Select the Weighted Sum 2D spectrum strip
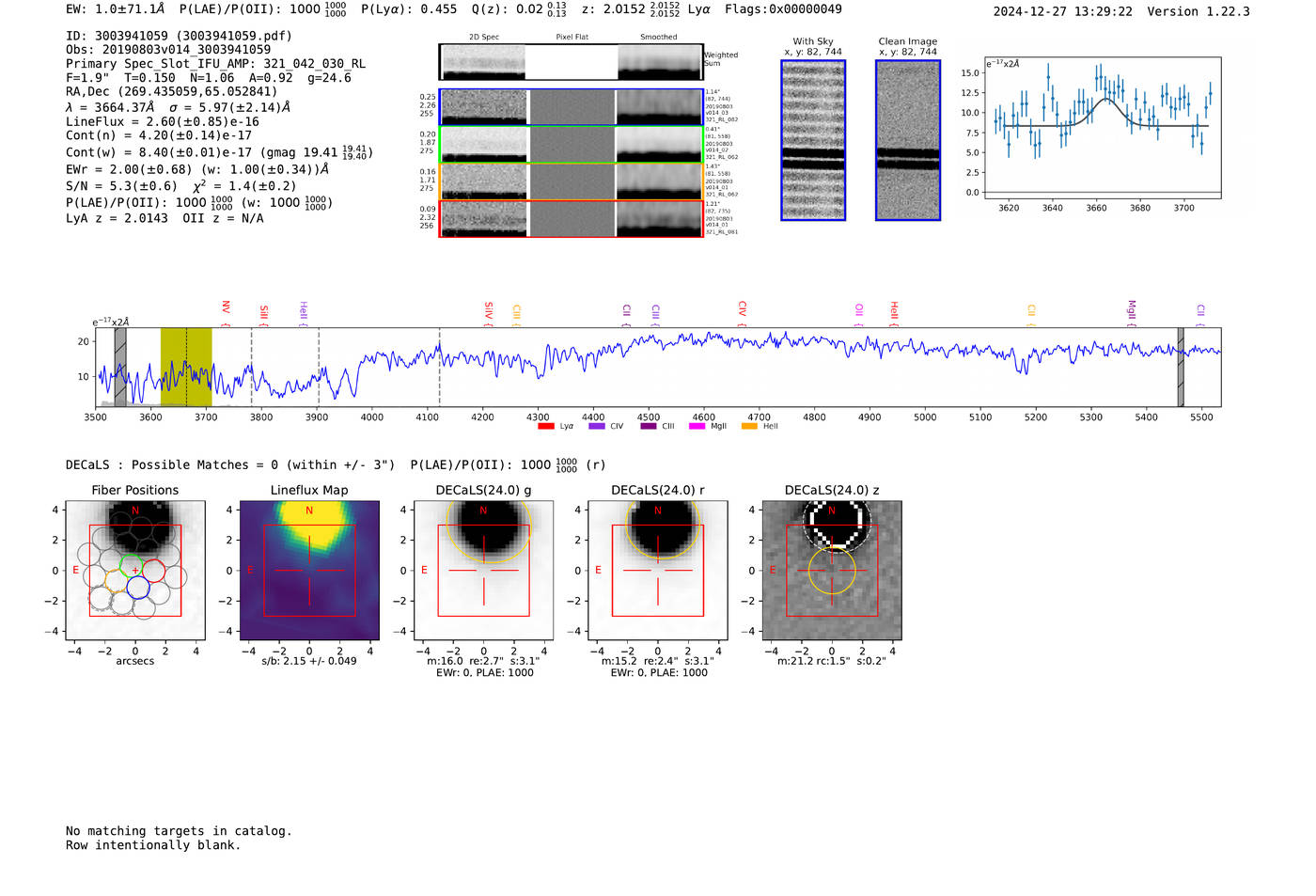This screenshot has width=1316, height=896. coord(572,62)
